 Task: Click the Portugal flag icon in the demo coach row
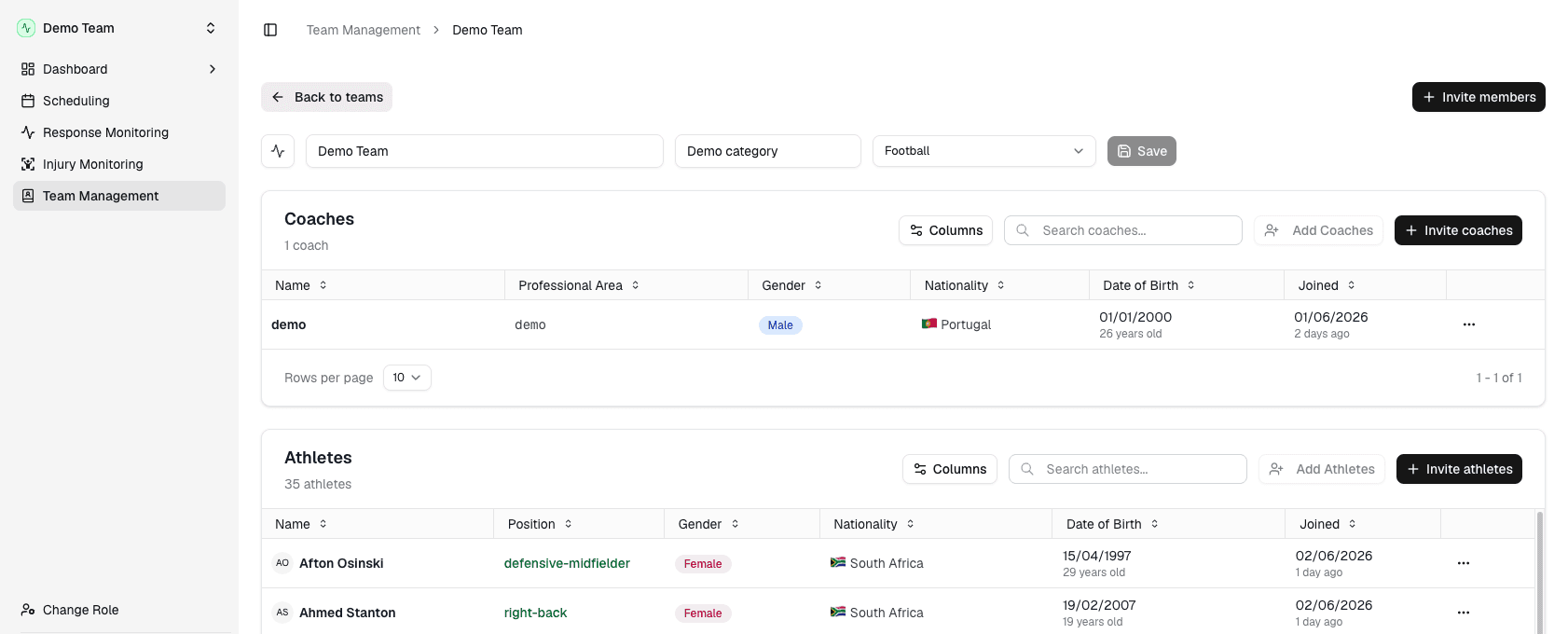[x=929, y=324]
